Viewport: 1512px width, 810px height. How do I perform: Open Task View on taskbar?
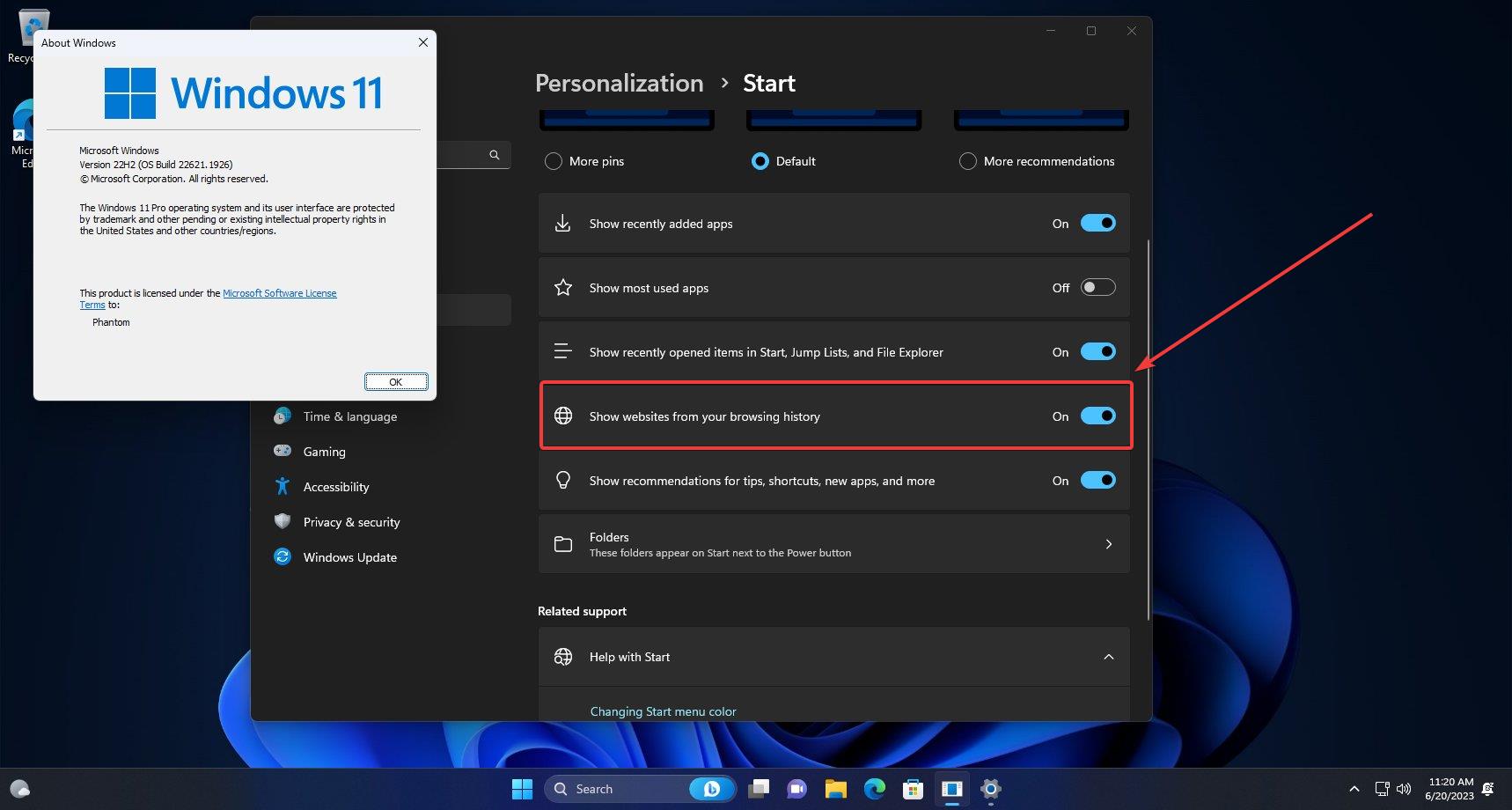pos(759,789)
